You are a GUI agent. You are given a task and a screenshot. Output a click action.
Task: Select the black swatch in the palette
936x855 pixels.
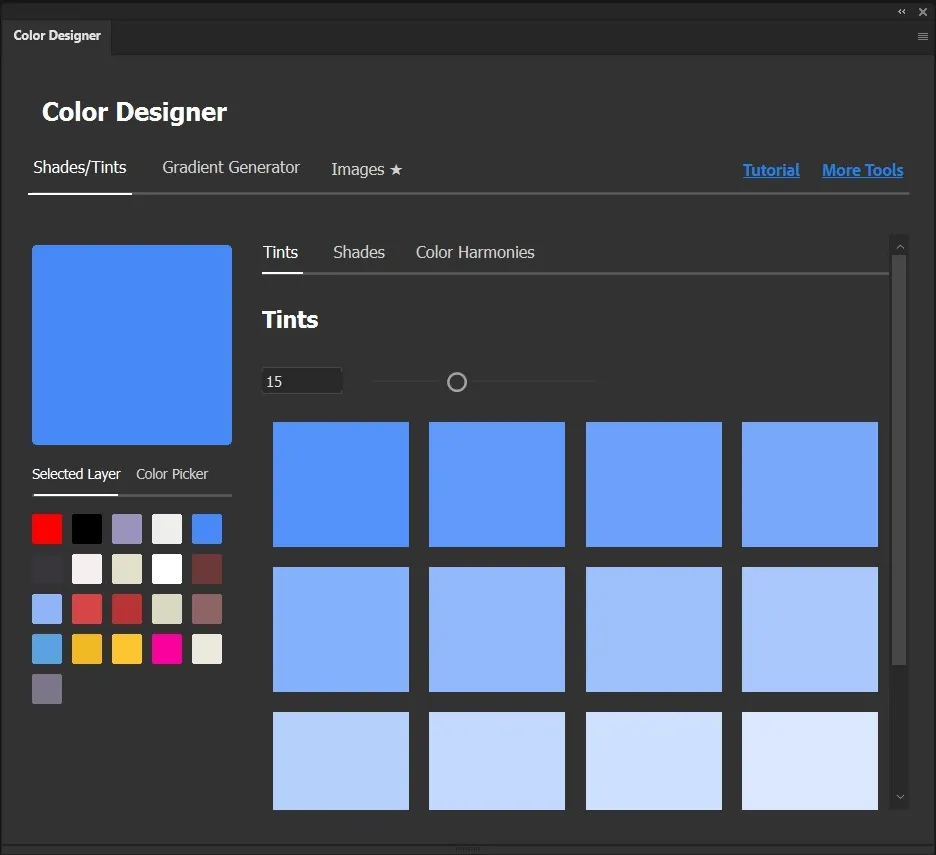click(x=87, y=529)
